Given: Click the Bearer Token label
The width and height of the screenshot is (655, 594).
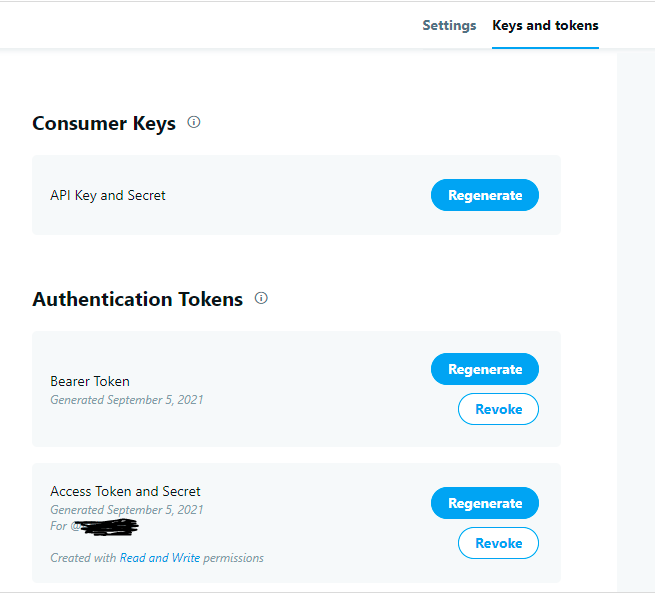Looking at the screenshot, I should 90,381.
